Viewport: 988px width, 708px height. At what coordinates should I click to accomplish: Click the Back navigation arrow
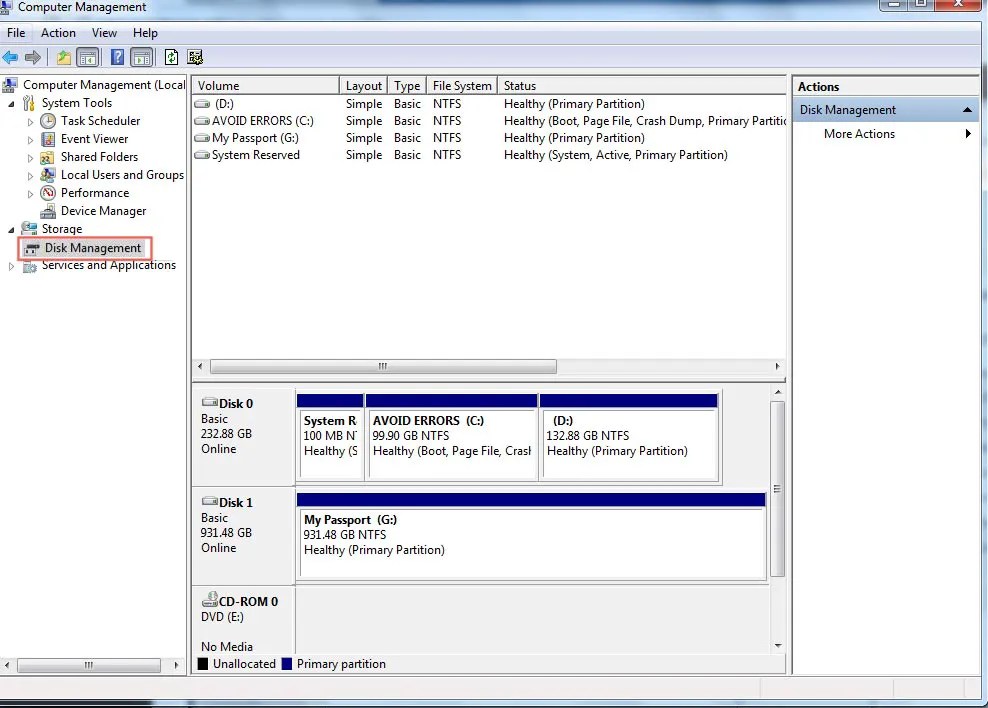point(9,57)
